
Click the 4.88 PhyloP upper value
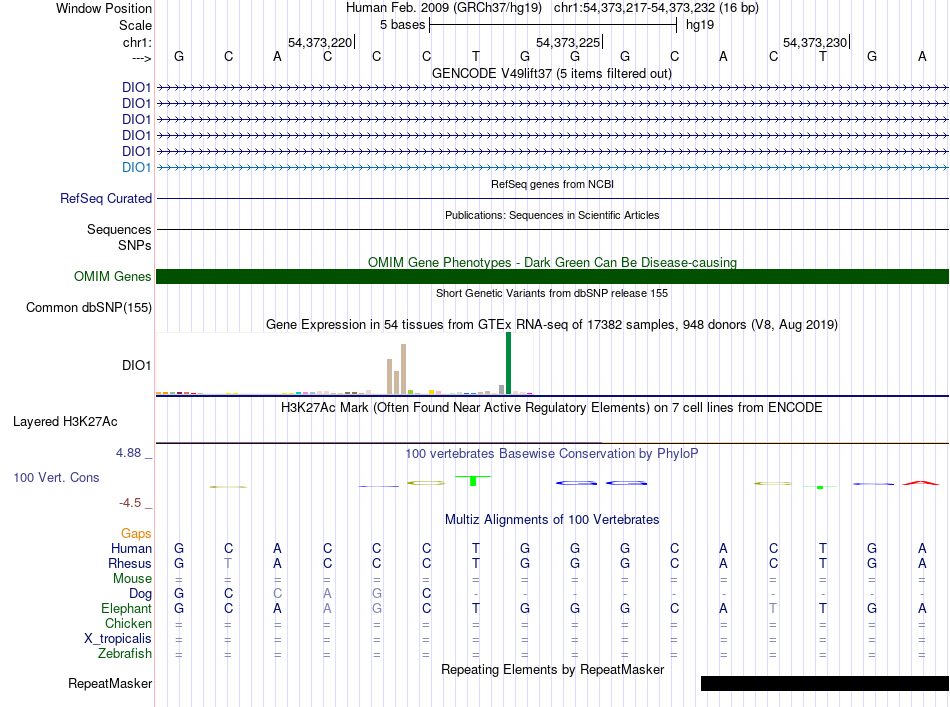[128, 453]
